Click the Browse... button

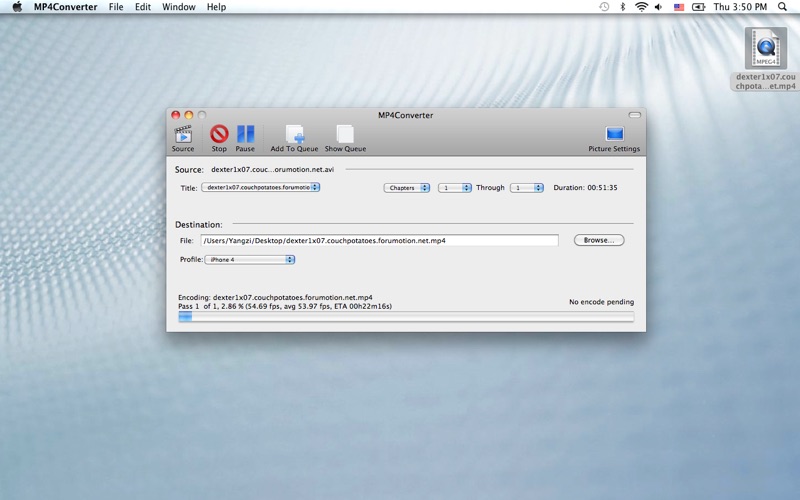(599, 240)
